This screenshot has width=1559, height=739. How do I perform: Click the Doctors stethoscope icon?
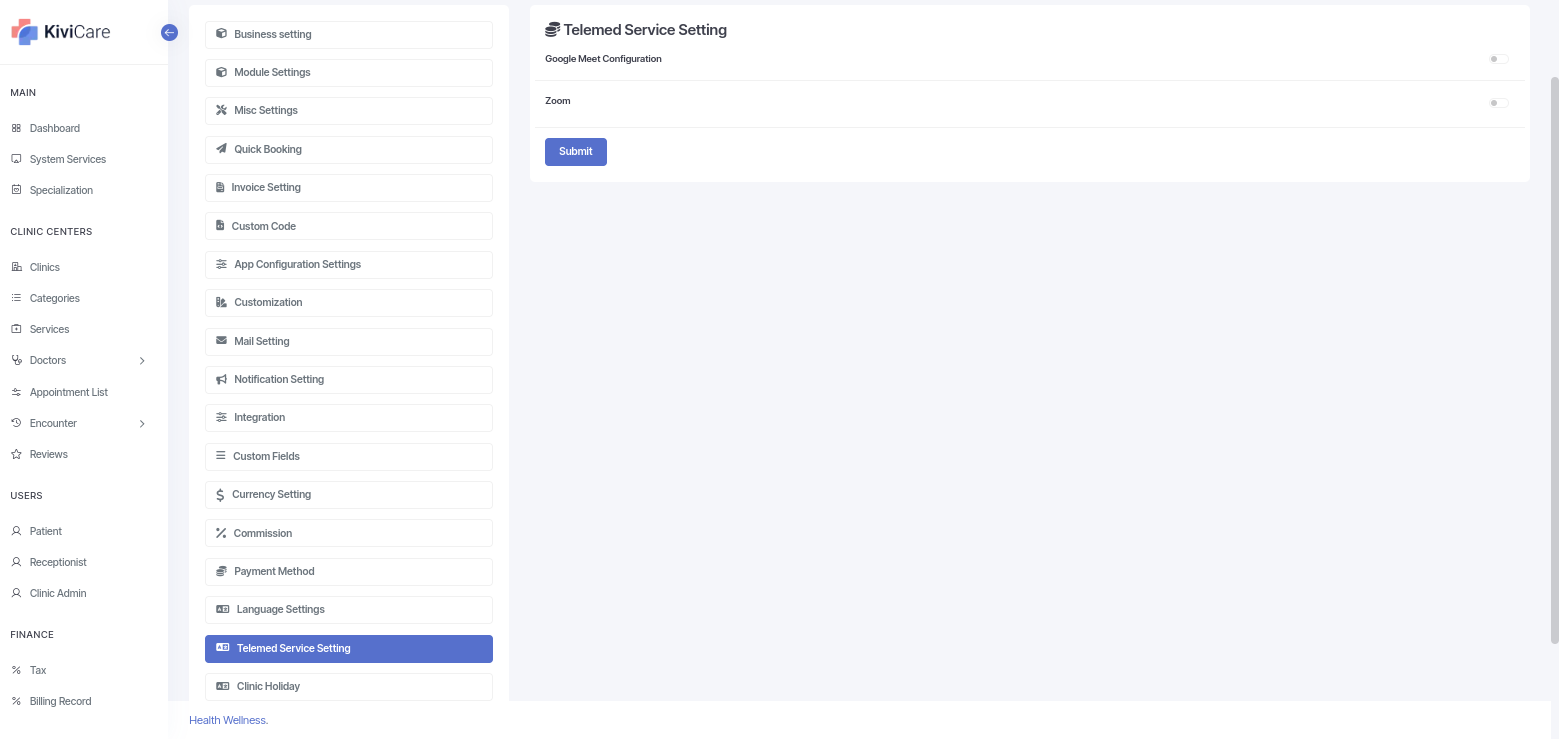(x=16, y=360)
